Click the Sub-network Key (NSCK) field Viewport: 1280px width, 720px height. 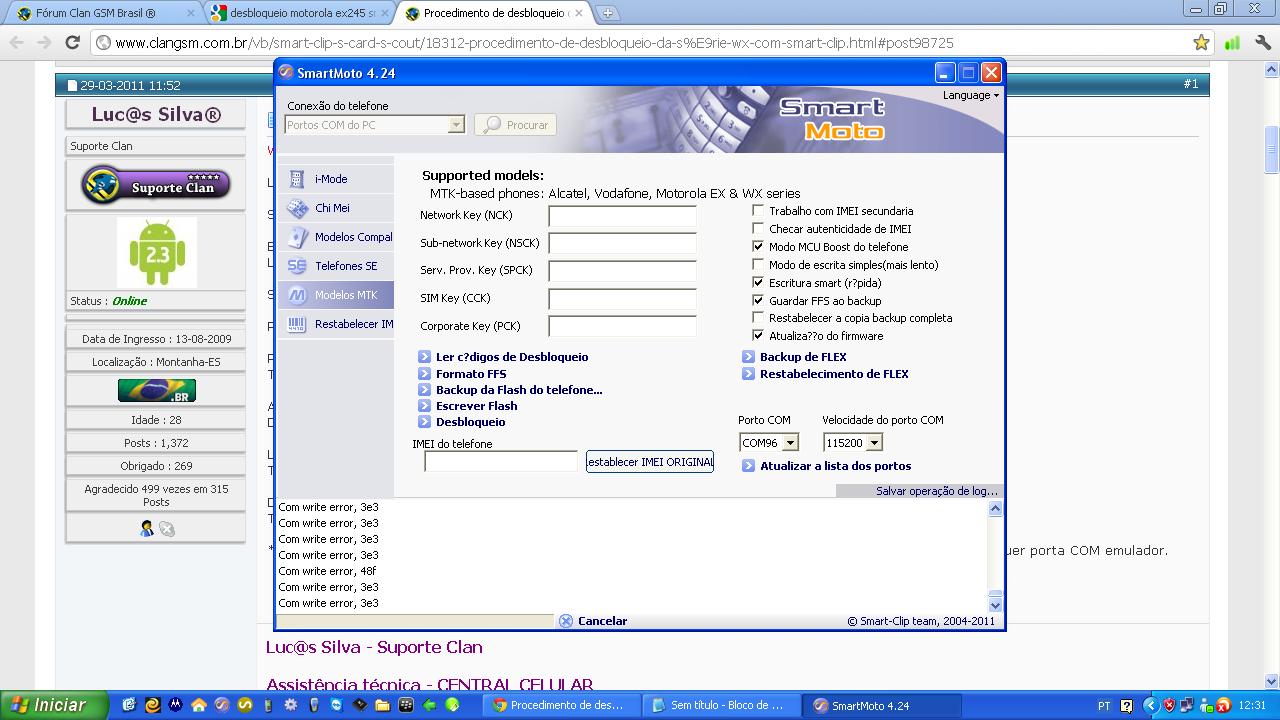point(622,243)
